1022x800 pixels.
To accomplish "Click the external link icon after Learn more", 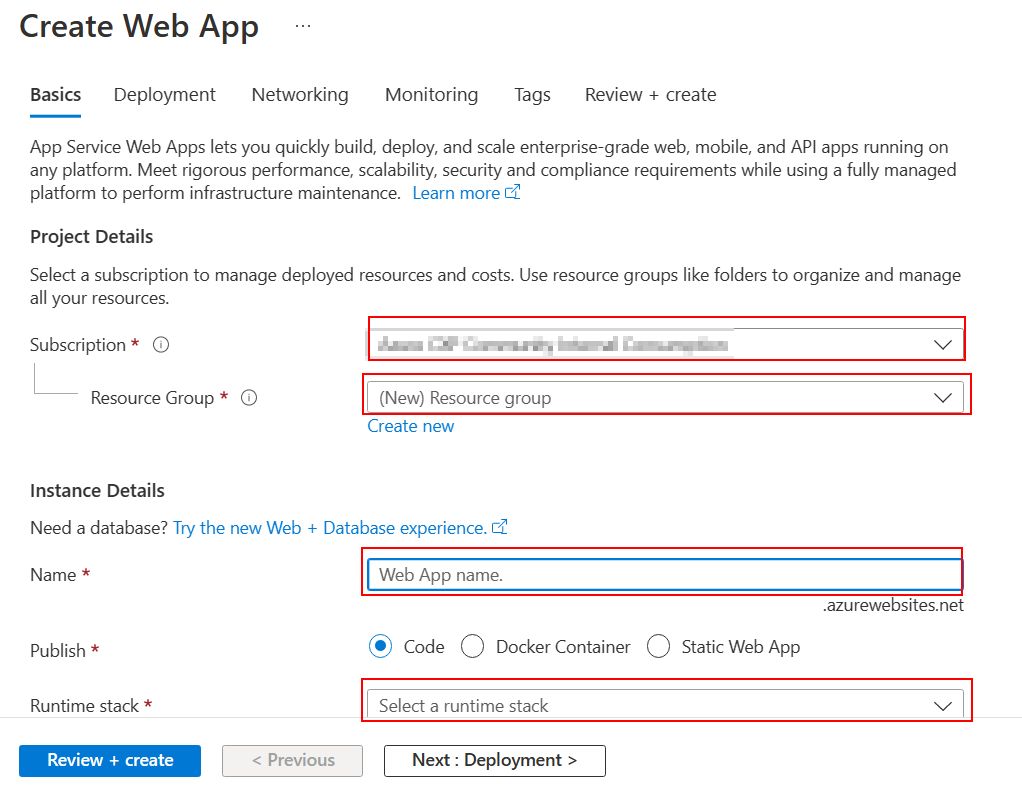I will (513, 193).
